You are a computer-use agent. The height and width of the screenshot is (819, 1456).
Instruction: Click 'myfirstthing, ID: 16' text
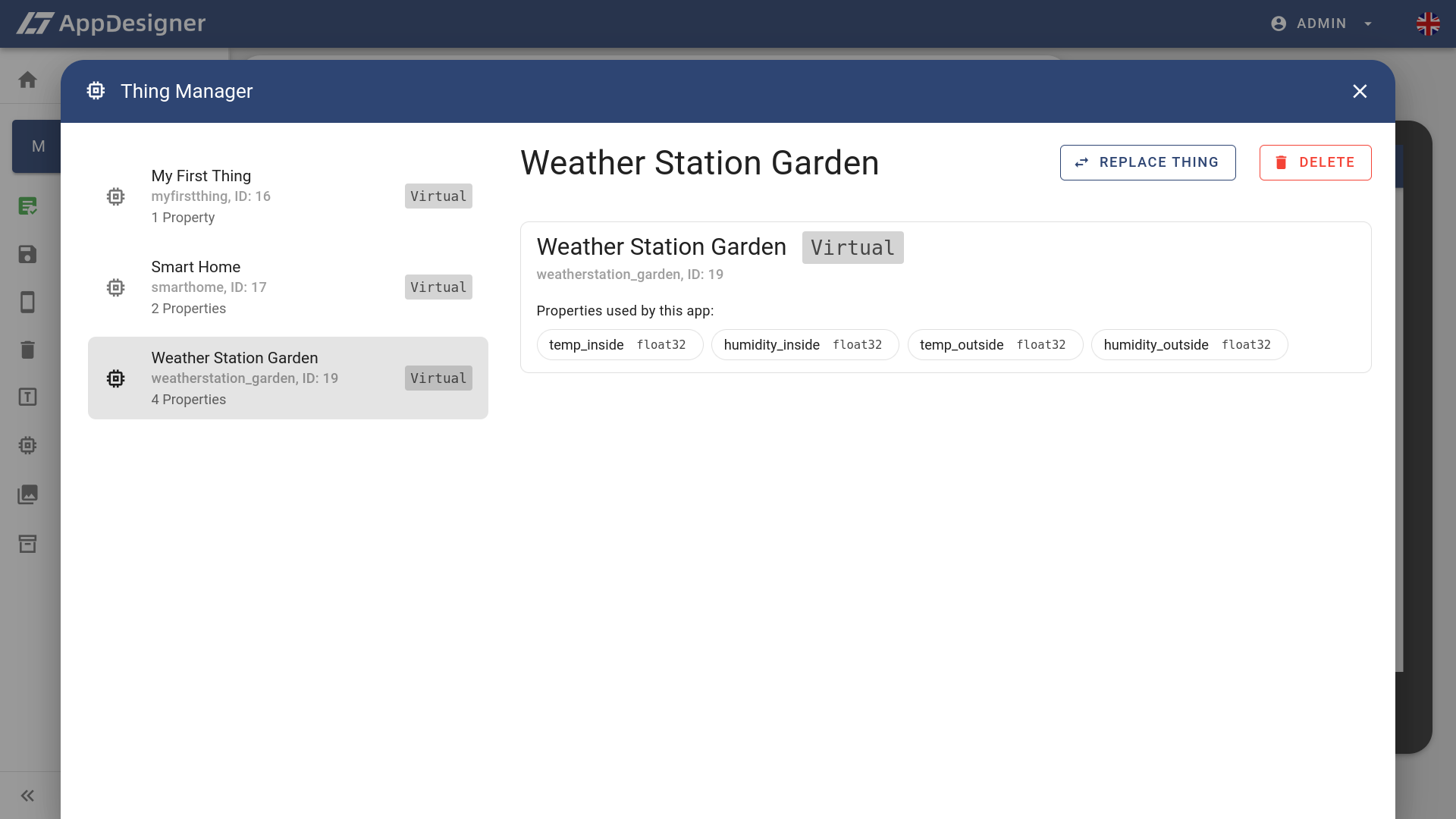[x=211, y=196]
